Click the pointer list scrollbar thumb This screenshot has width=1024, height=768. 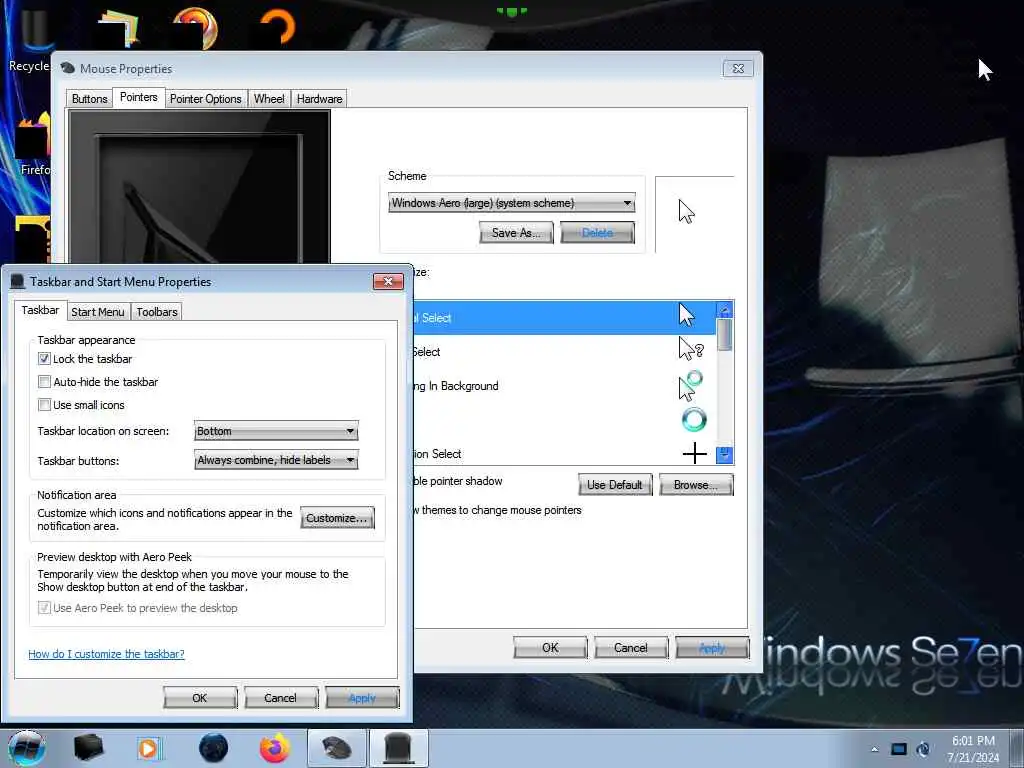(x=724, y=335)
